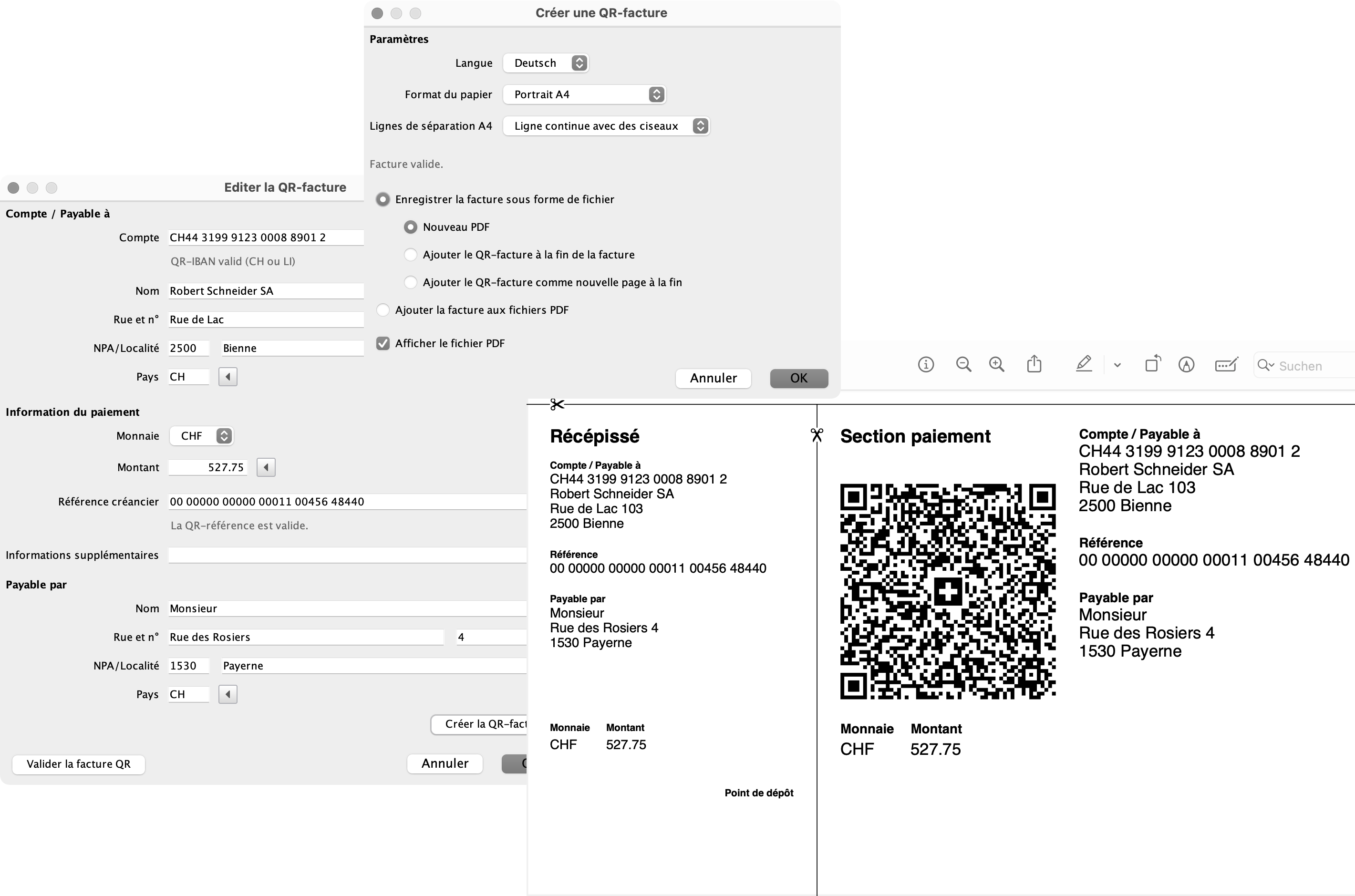The height and width of the screenshot is (896, 1355).
Task: Click the NPA field with 1530
Action: (x=188, y=666)
